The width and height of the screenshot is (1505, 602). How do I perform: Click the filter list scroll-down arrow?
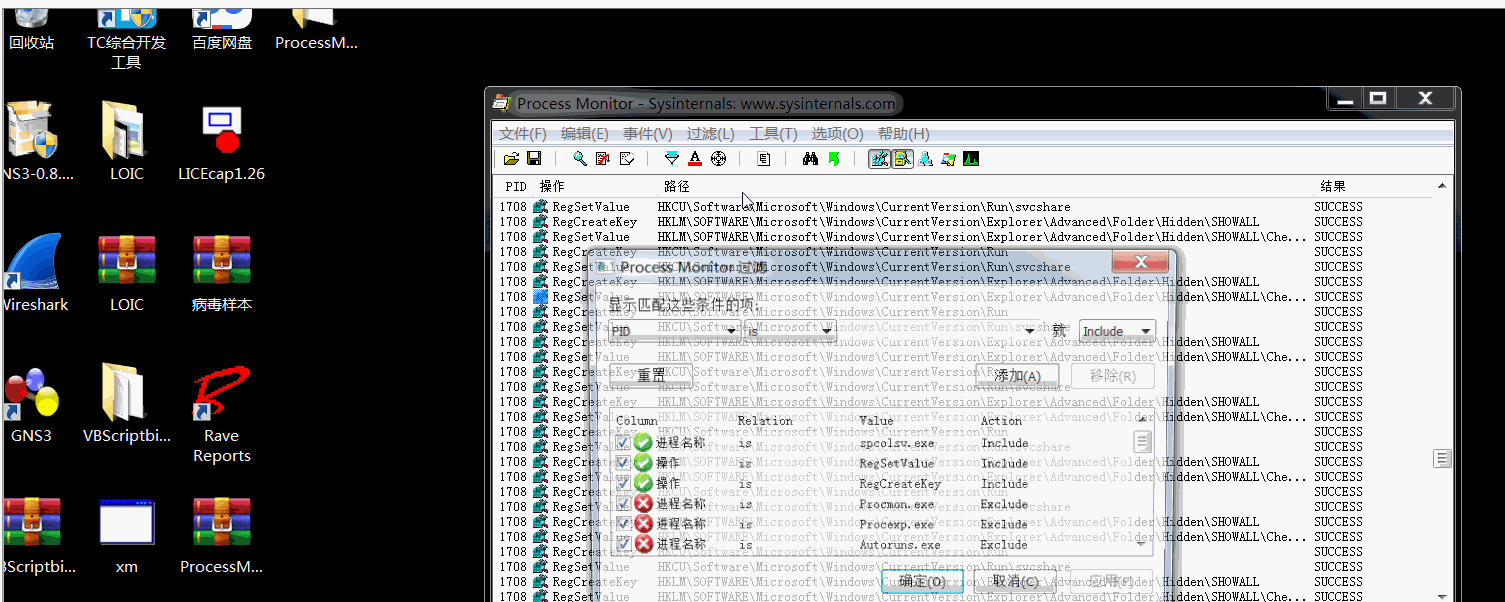point(1142,543)
